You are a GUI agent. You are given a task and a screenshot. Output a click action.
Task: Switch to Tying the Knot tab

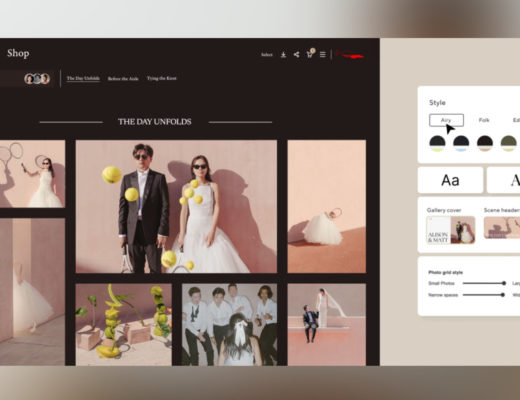162,78
